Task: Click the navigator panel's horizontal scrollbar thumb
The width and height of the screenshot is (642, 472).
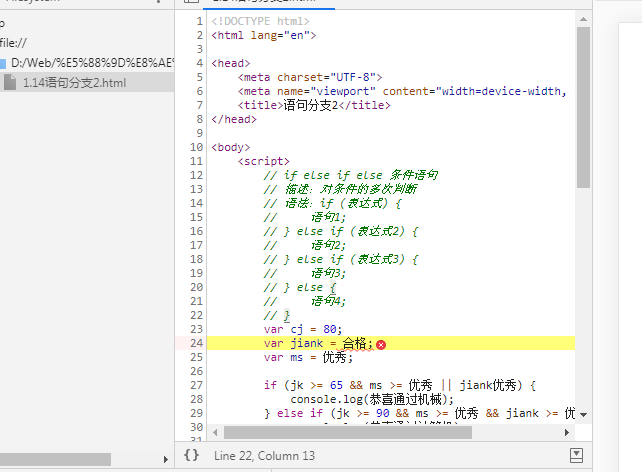Action: pos(55,459)
